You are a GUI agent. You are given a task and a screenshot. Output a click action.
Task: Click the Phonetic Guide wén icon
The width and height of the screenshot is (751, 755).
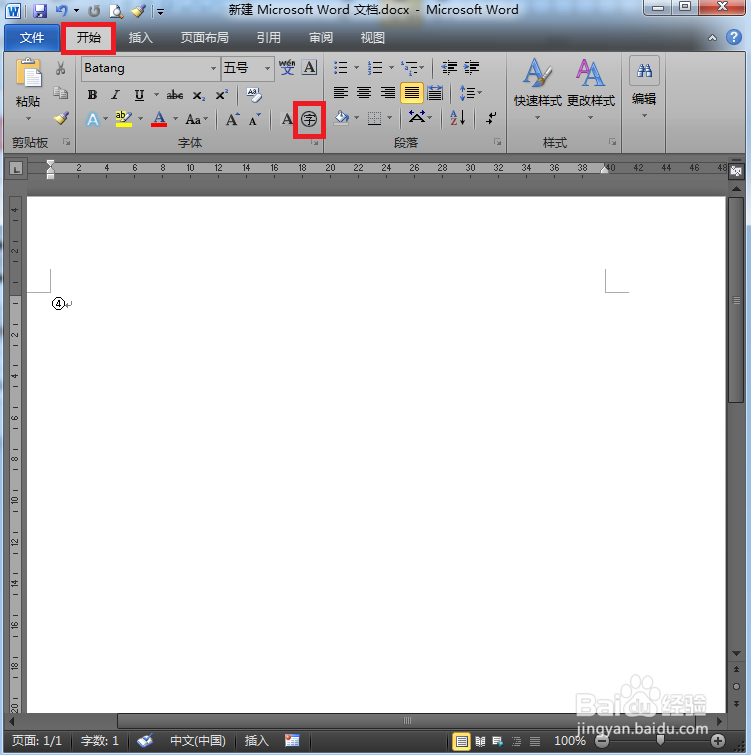pyautogui.click(x=287, y=67)
